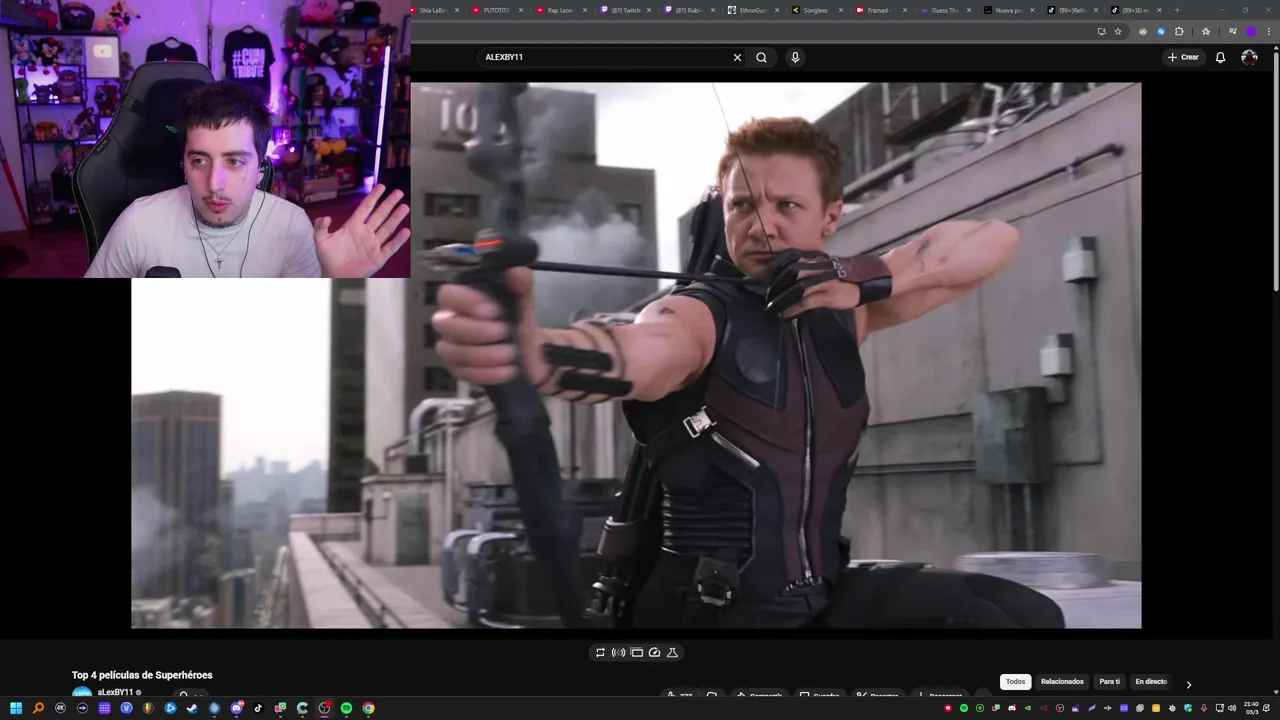Screen dimensions: 1280x720
Task: Open the notifications bell
Action: tap(1220, 57)
